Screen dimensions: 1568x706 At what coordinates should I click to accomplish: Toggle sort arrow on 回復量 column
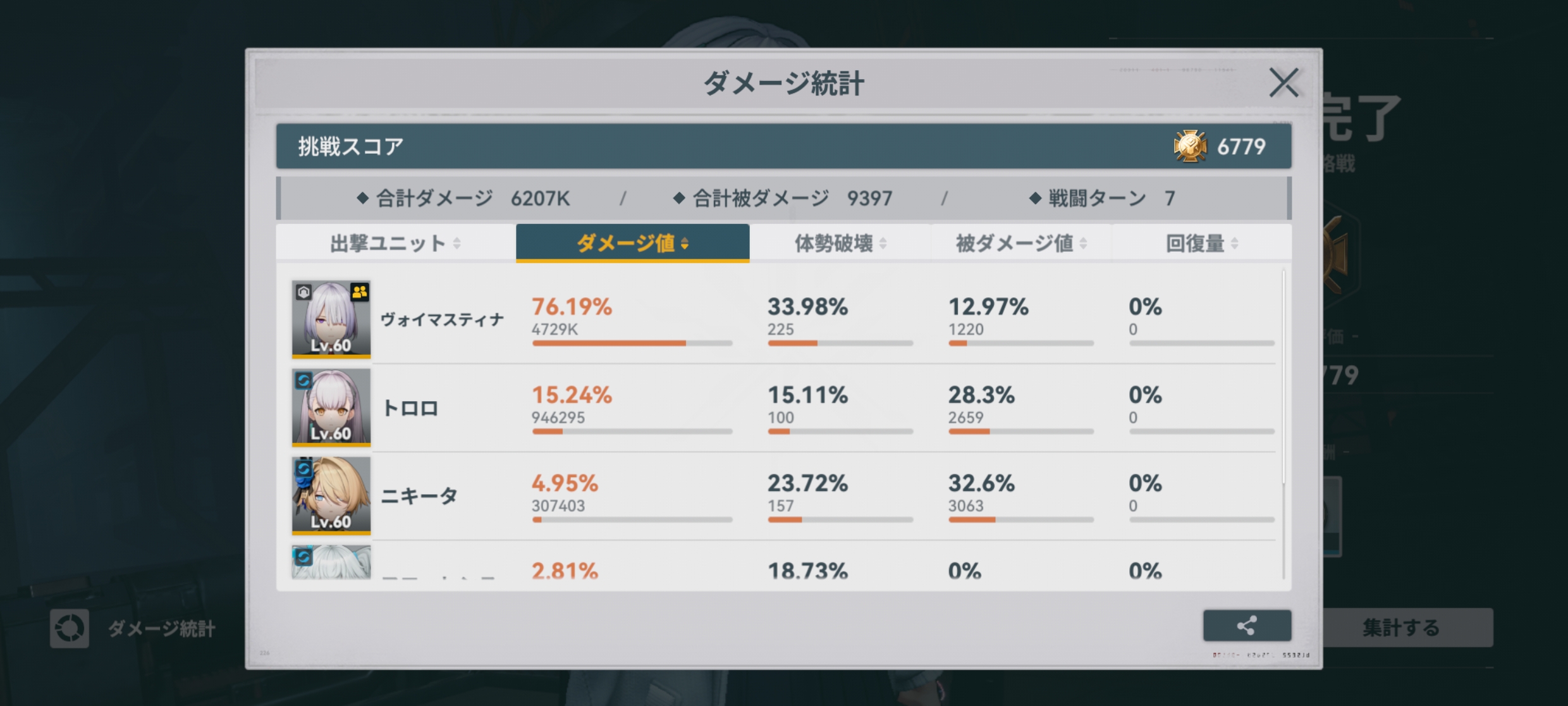point(1235,244)
